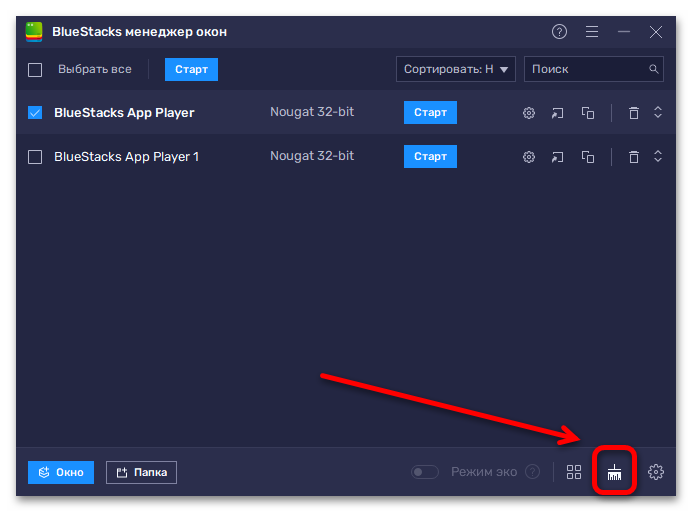Image resolution: width=692 pixels, height=512 pixels.
Task: Open help question mark in title bar
Action: [x=559, y=32]
